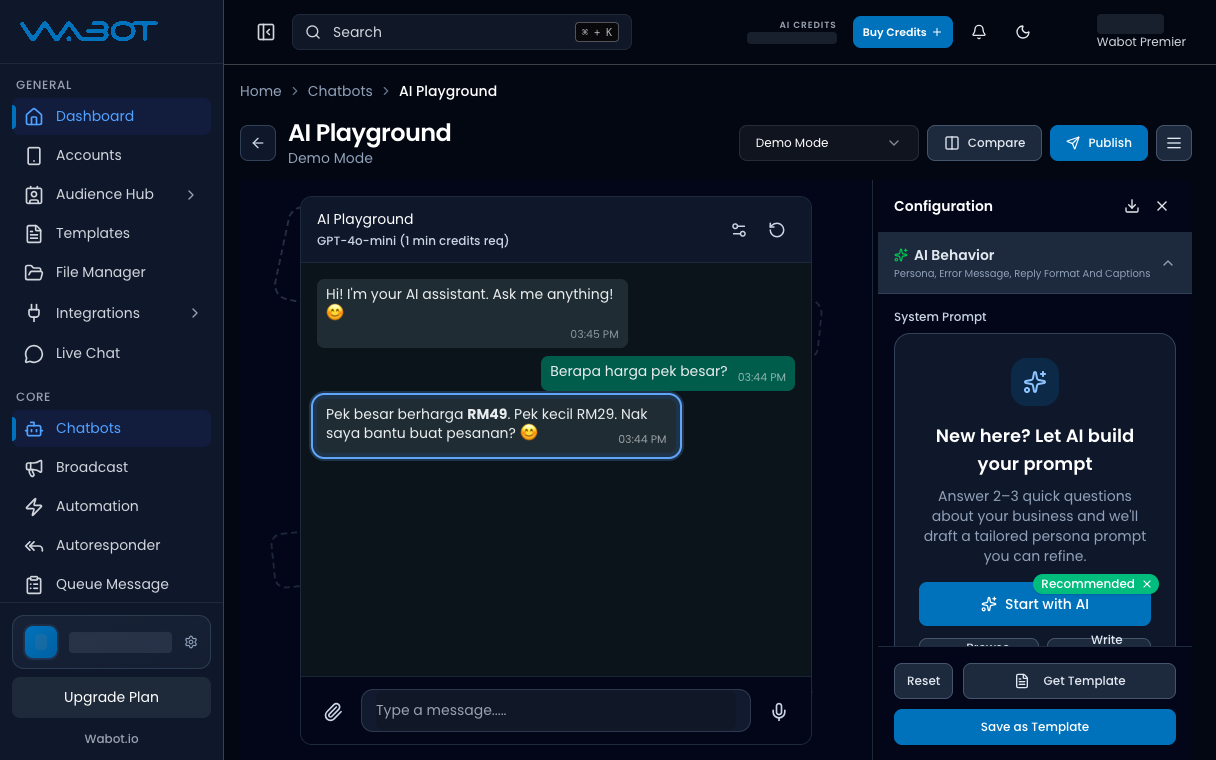1216x760 pixels.
Task: Click the Reset button
Action: [923, 681]
